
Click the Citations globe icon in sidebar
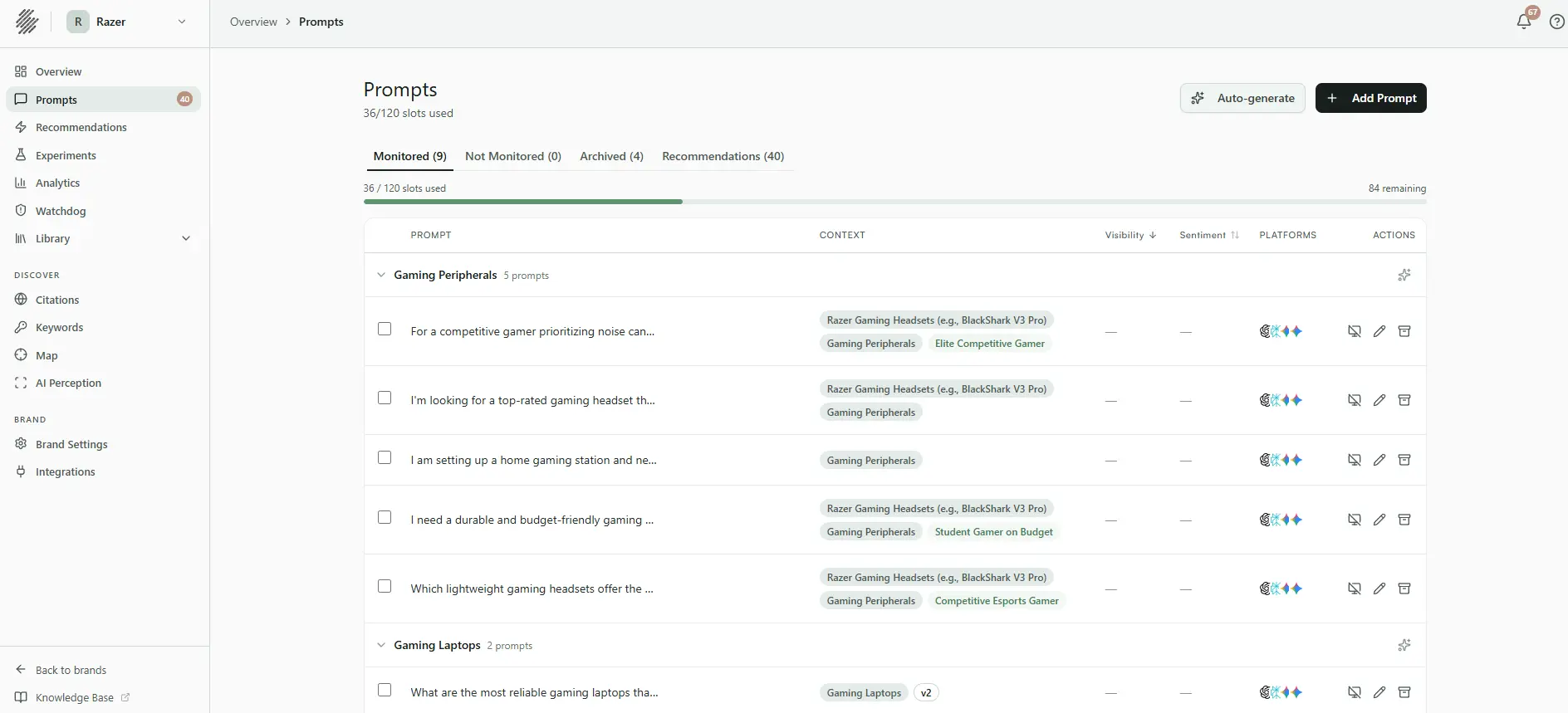(21, 299)
